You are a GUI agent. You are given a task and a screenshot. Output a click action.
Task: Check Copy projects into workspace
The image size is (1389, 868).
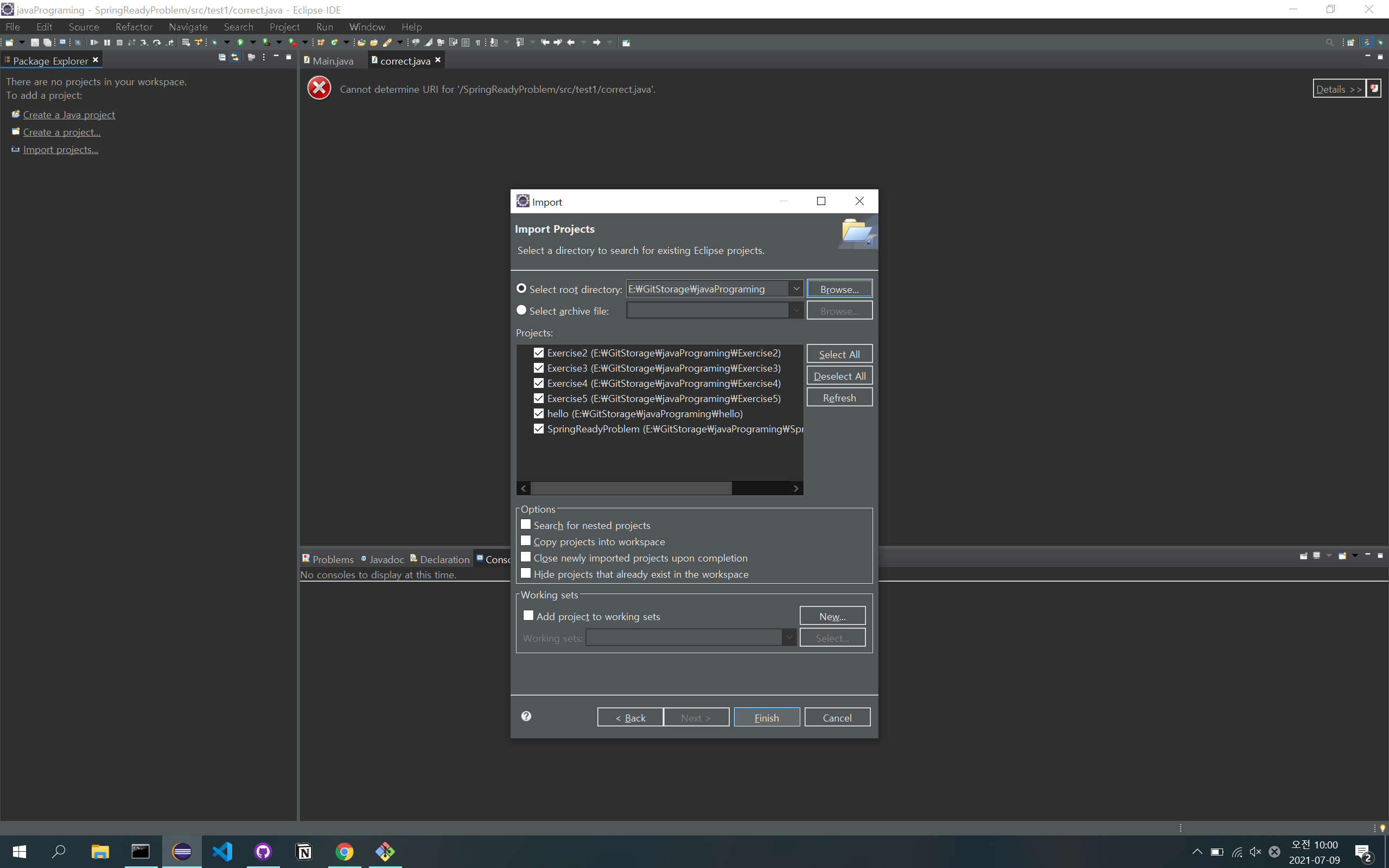(x=526, y=541)
